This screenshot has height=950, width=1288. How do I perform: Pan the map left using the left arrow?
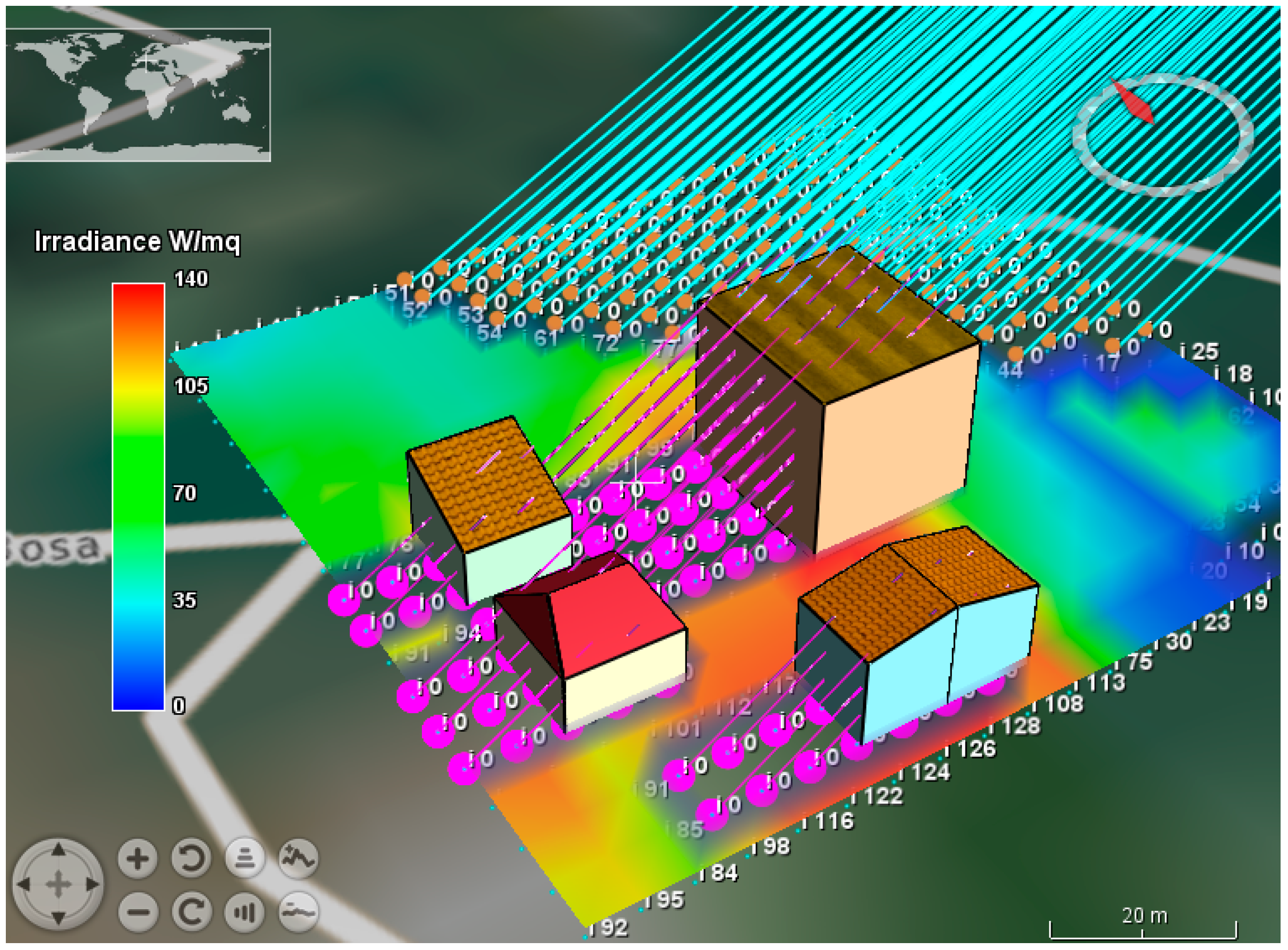click(x=23, y=885)
